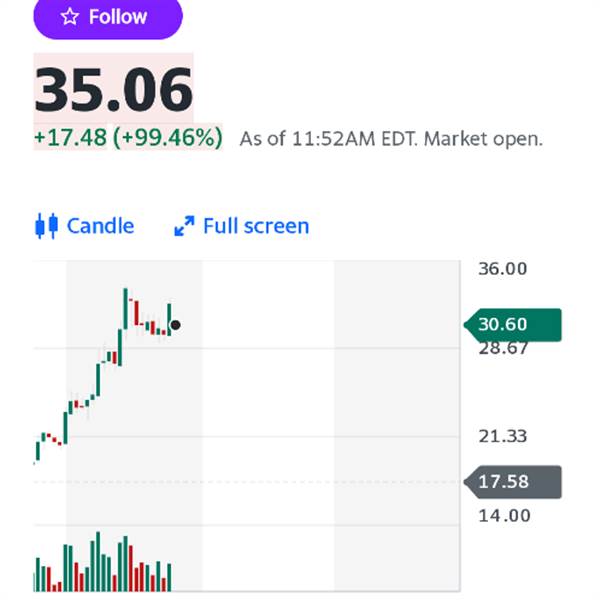Click the star icon in Follow button
The height and width of the screenshot is (600, 600).
(70, 17)
